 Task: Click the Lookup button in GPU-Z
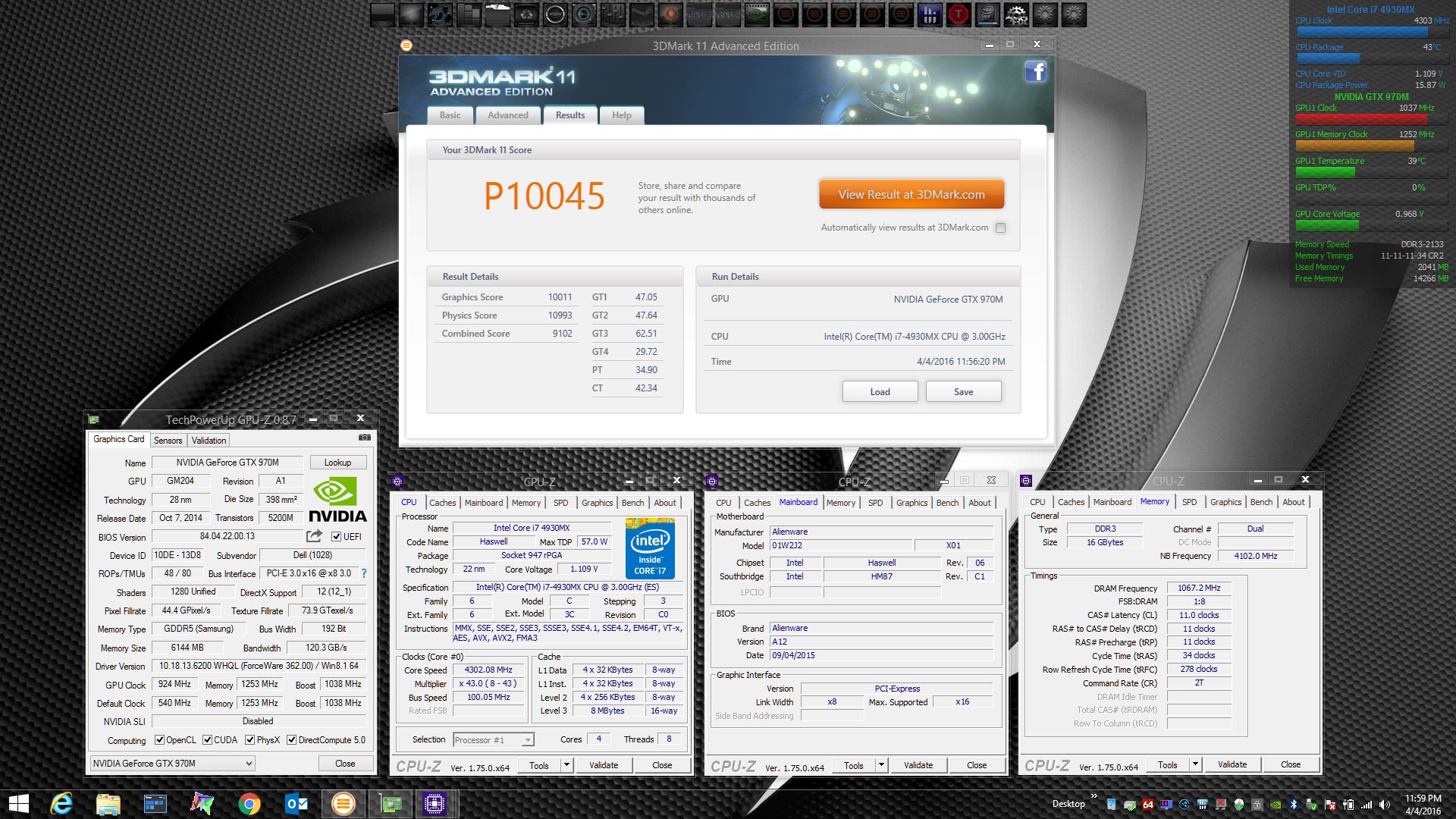tap(337, 463)
